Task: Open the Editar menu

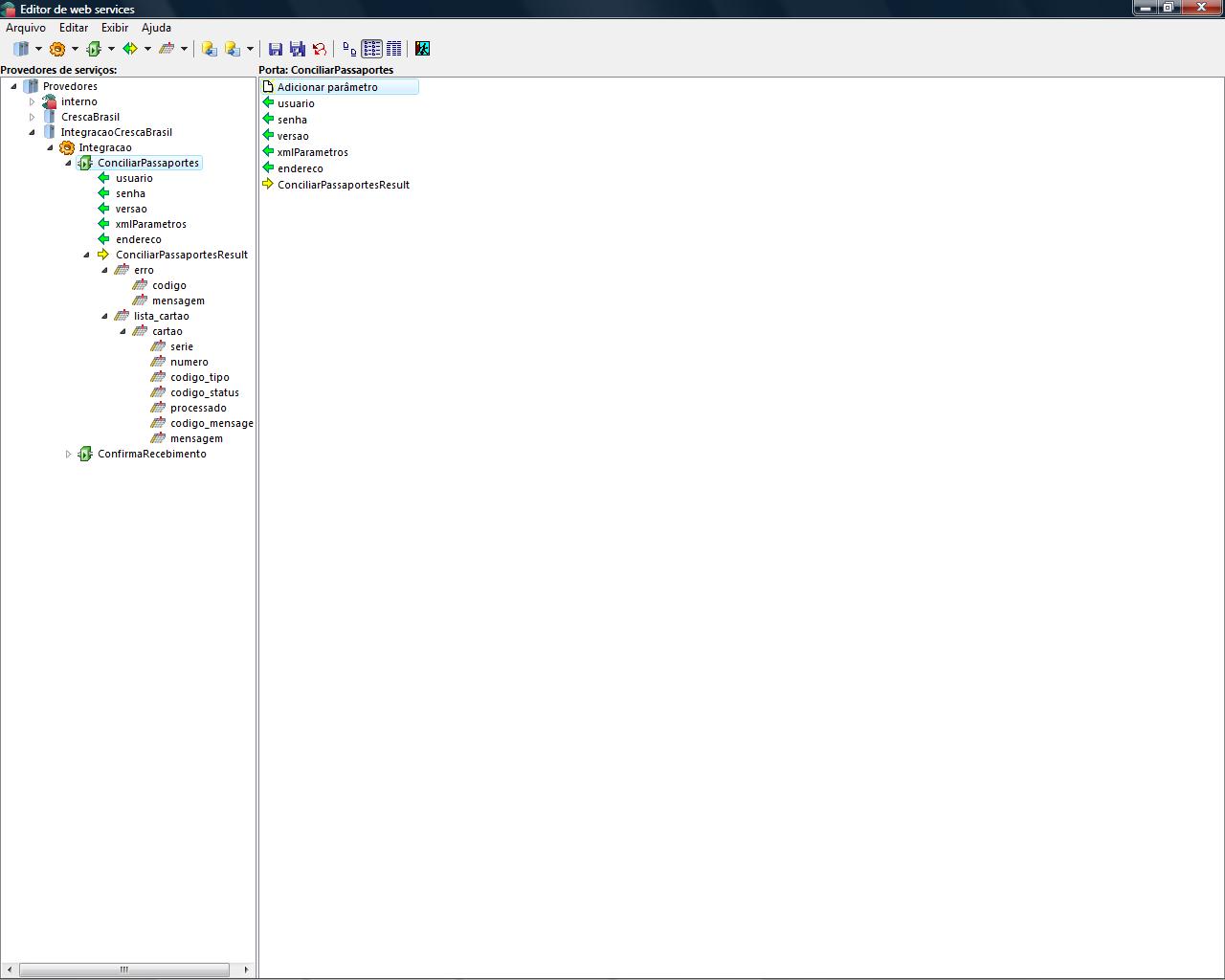Action: 74,28
